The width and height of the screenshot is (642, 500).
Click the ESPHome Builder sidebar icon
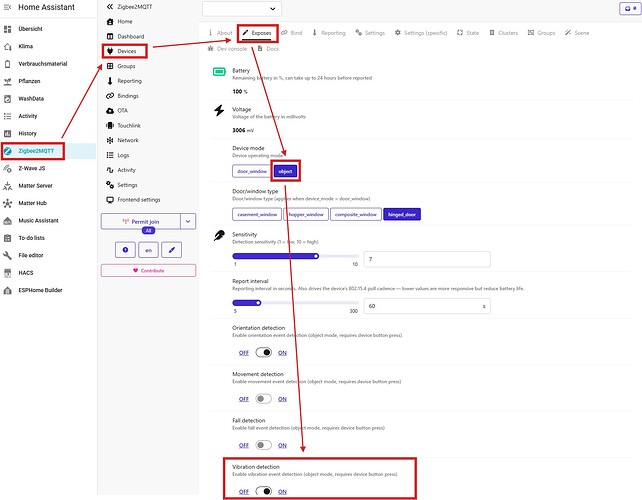[7, 290]
